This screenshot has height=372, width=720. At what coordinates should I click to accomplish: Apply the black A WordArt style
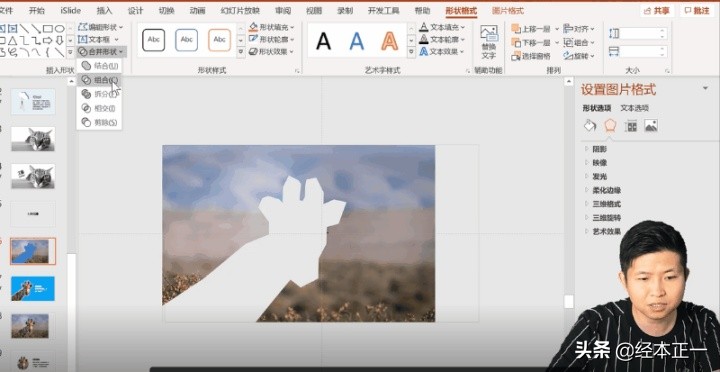pos(323,41)
